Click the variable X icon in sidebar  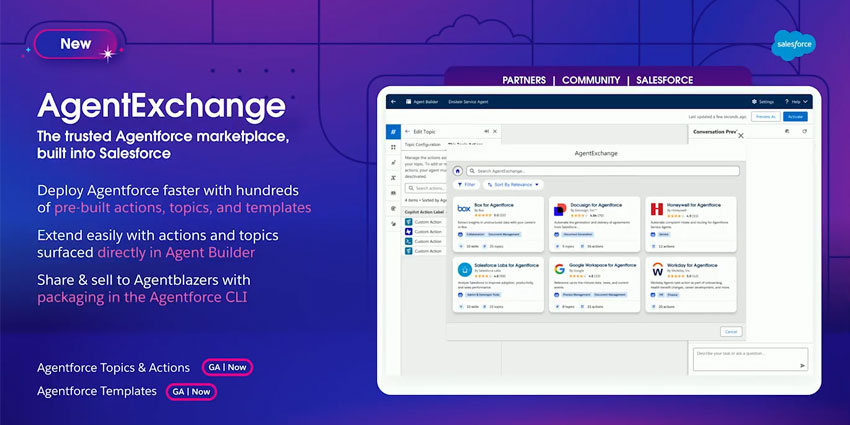pos(393,177)
